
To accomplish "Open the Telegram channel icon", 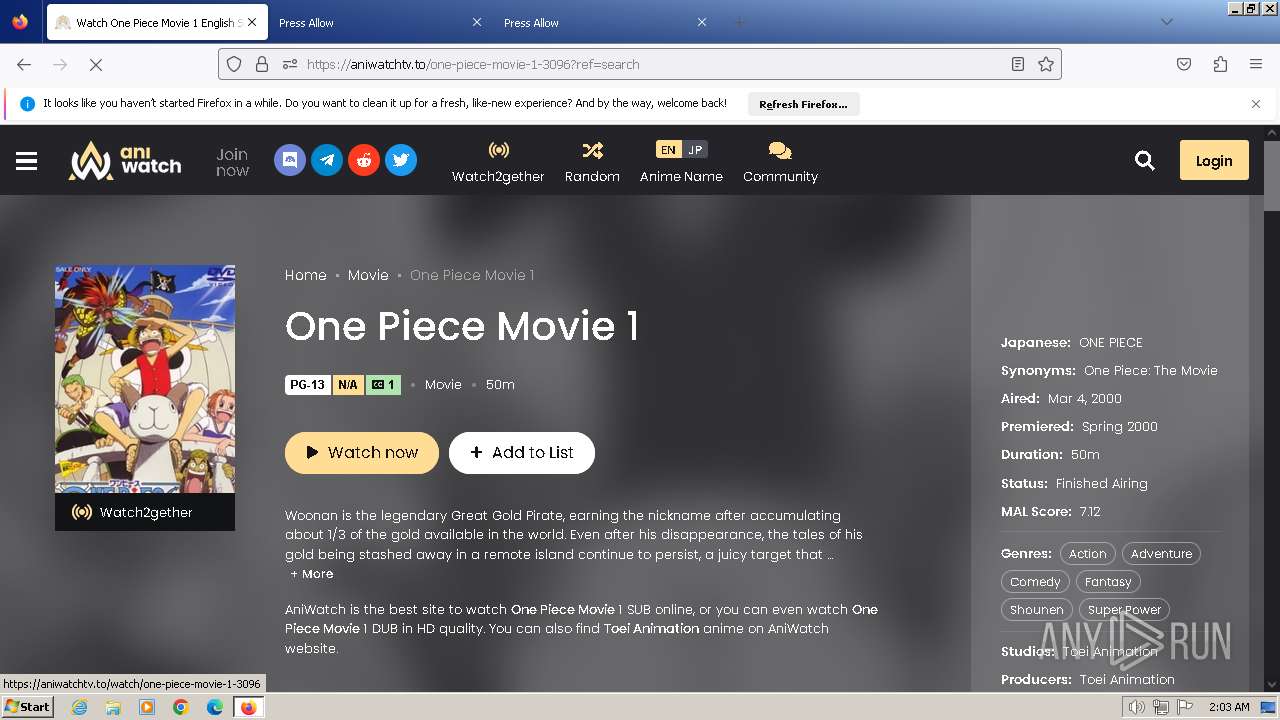I will coord(327,160).
